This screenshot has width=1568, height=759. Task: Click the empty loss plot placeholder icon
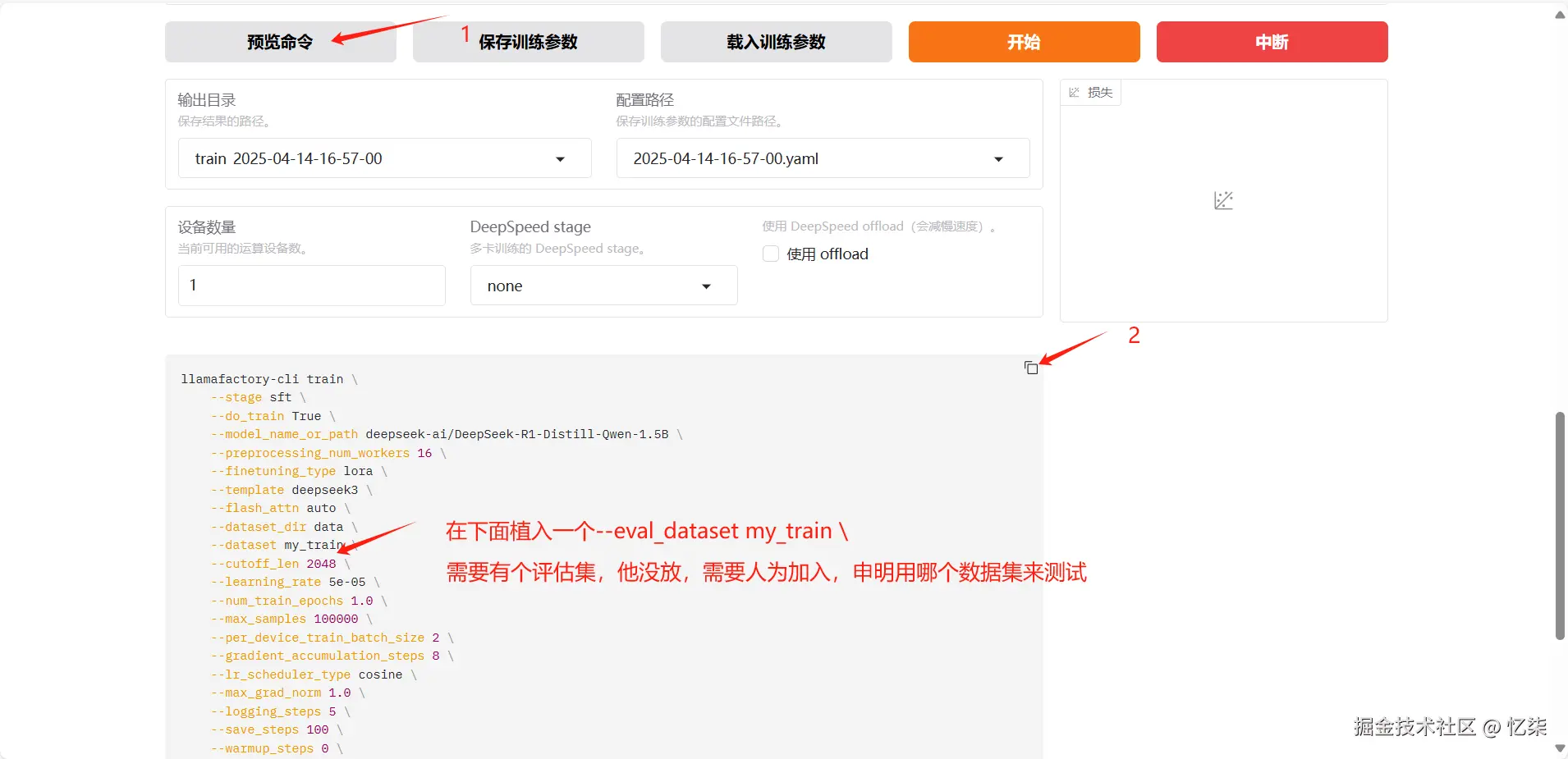[1223, 200]
